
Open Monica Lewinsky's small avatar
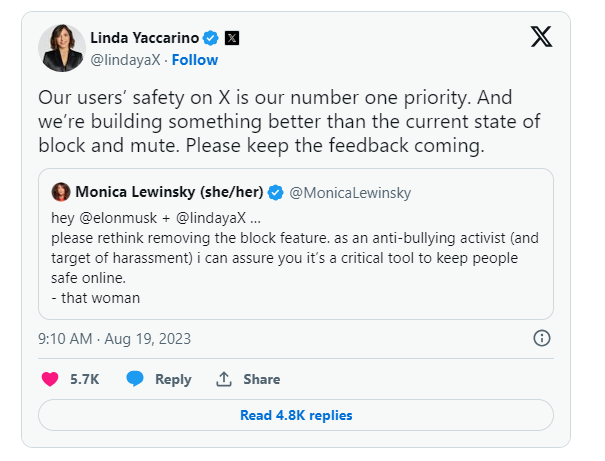pos(61,192)
